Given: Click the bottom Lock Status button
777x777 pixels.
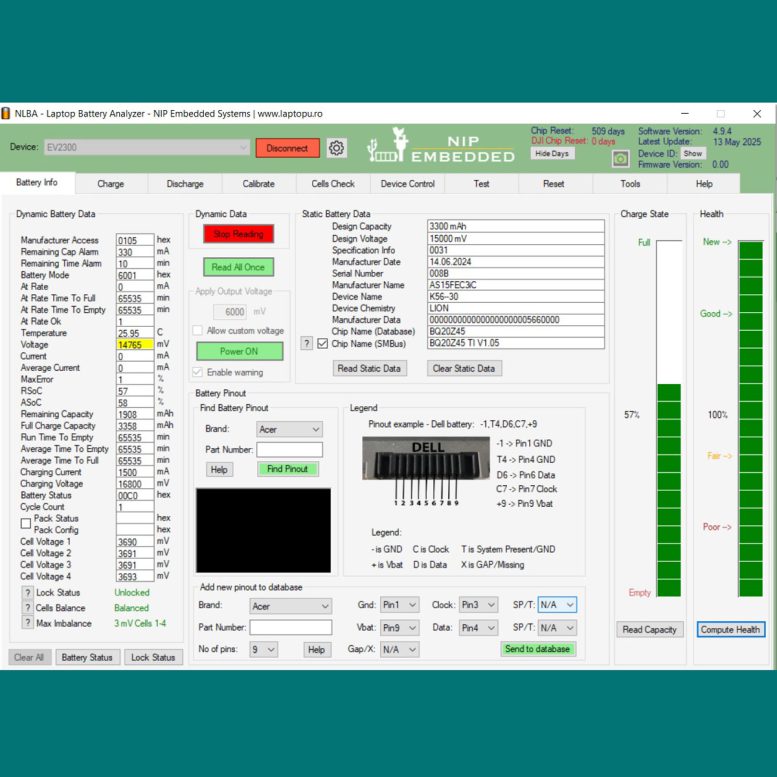Looking at the screenshot, I should pyautogui.click(x=153, y=657).
